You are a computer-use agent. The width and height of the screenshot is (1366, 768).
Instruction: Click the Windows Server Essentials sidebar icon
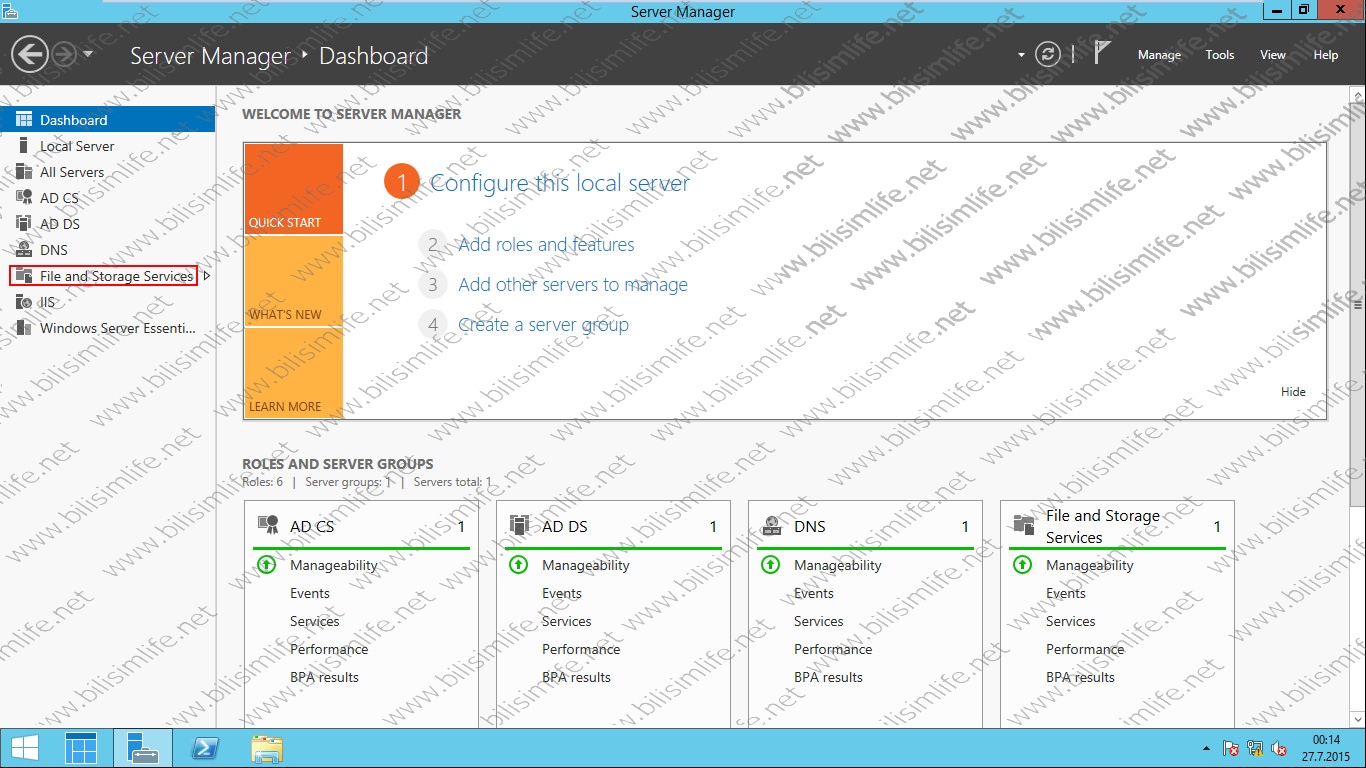point(24,328)
